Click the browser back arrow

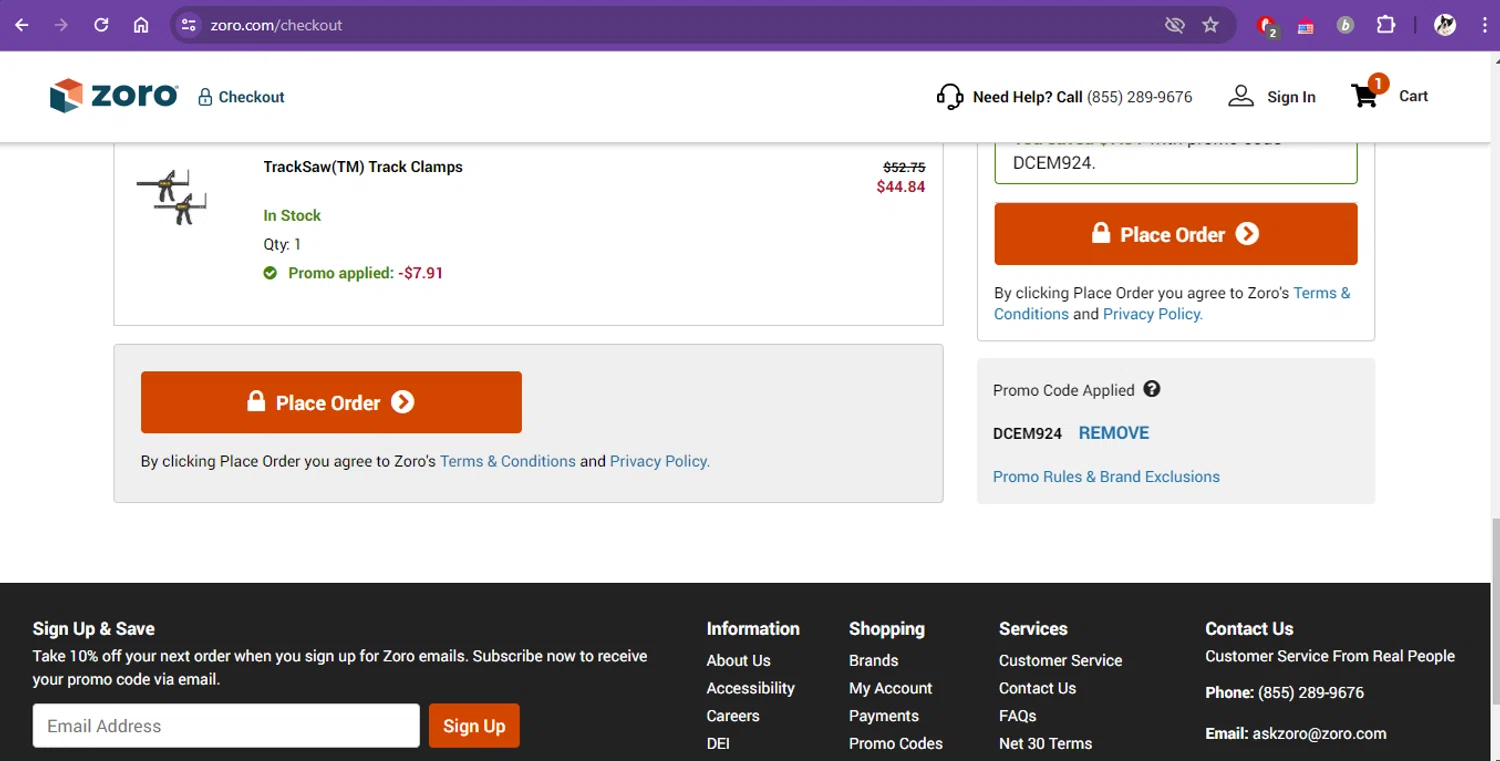pyautogui.click(x=22, y=25)
